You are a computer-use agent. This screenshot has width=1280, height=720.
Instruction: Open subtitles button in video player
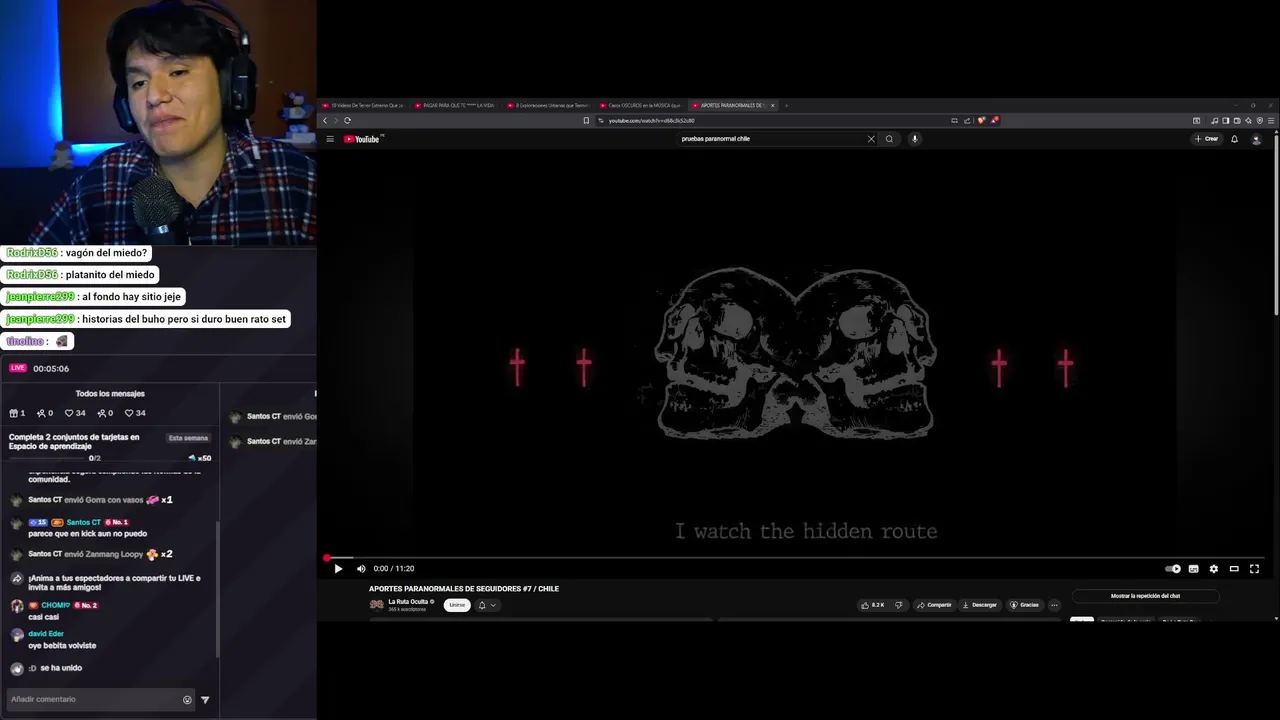1193,569
